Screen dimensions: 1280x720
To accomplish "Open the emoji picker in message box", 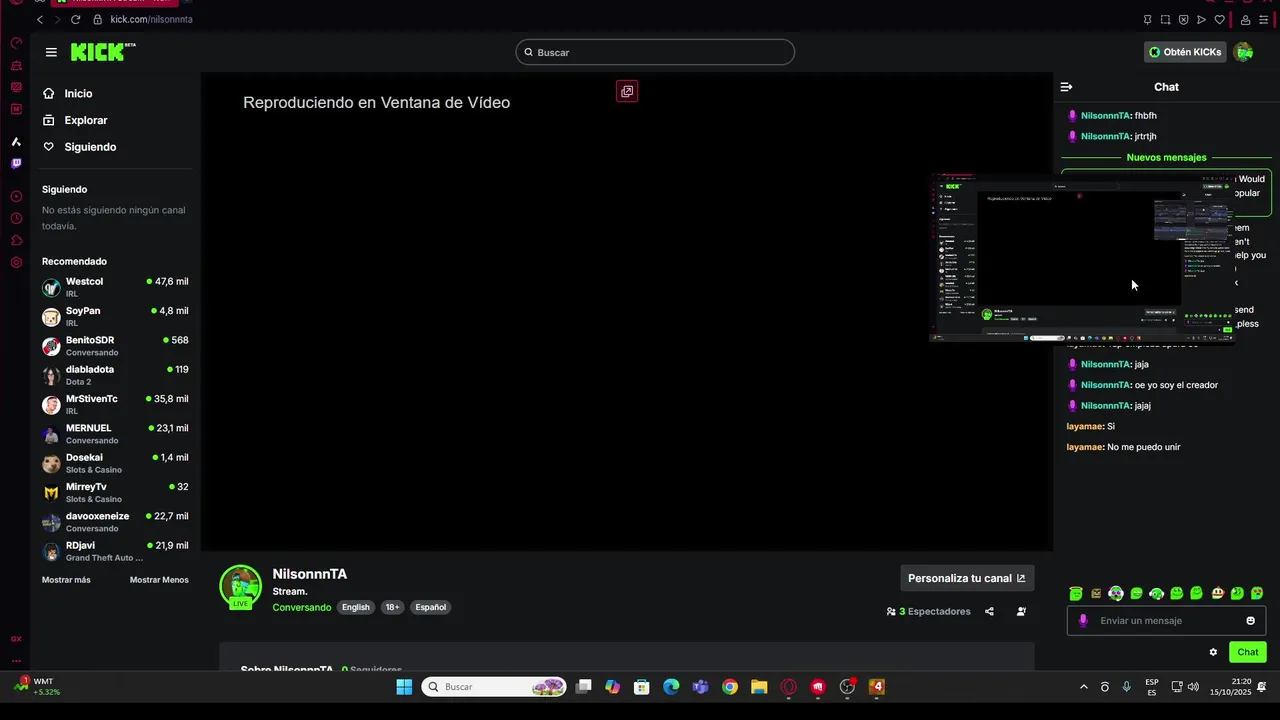I will (1250, 620).
